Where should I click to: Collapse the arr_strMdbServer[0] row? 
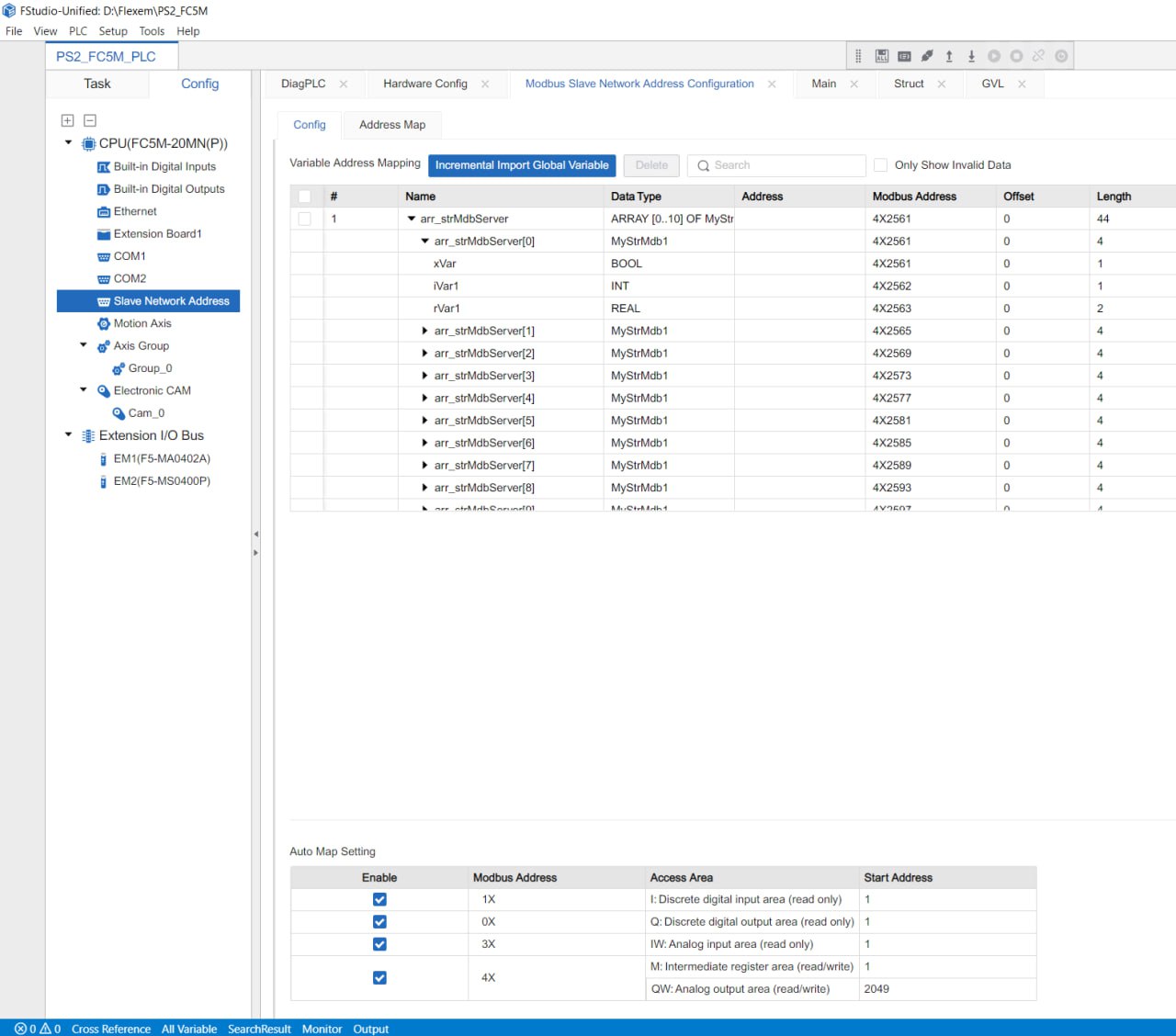pos(425,241)
